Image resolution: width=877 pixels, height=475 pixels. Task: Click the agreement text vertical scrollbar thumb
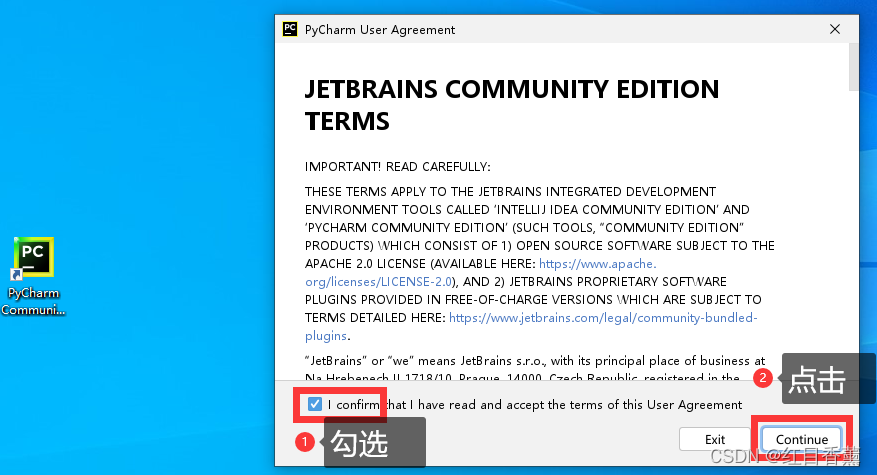(853, 67)
